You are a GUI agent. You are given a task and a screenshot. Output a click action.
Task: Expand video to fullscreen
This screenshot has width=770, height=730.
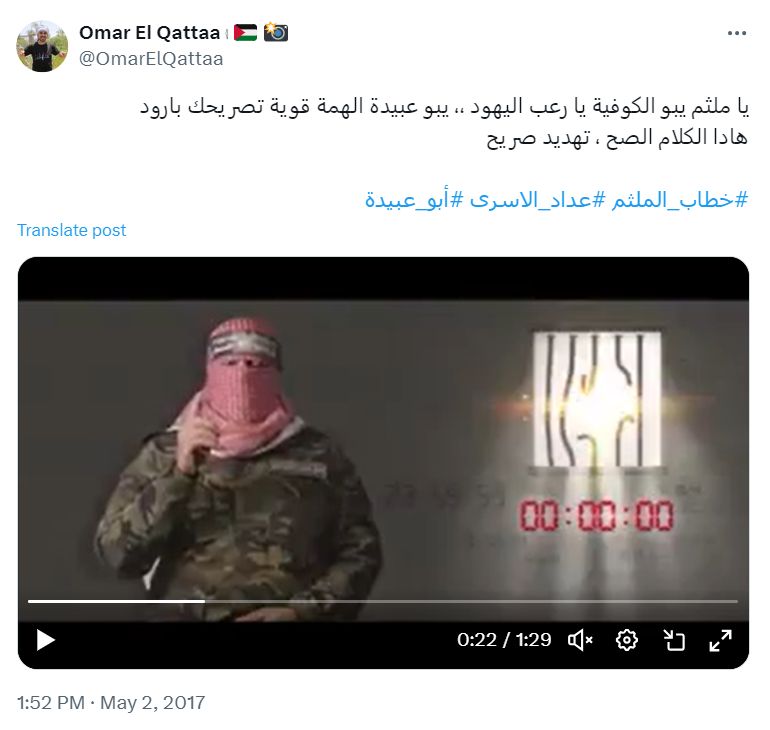tap(720, 640)
